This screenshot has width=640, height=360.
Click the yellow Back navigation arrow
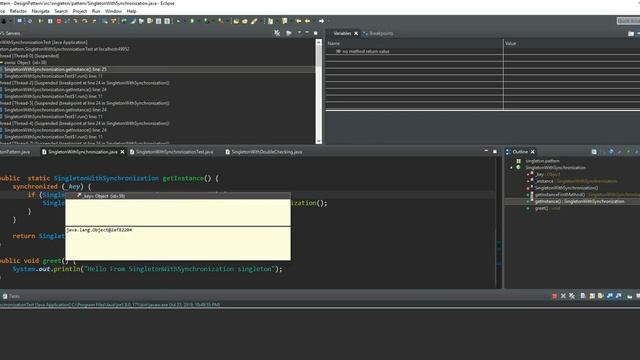pyautogui.click(x=307, y=21)
